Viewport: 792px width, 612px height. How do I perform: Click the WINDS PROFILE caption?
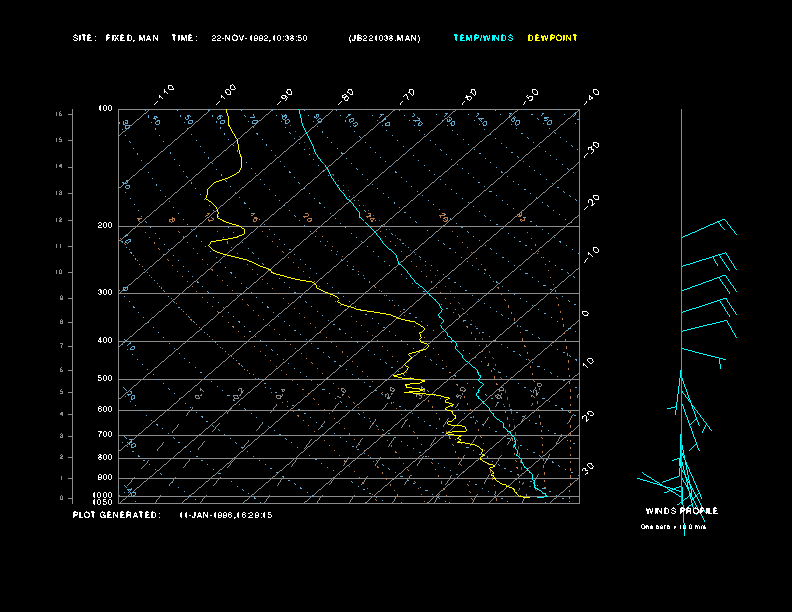point(681,511)
